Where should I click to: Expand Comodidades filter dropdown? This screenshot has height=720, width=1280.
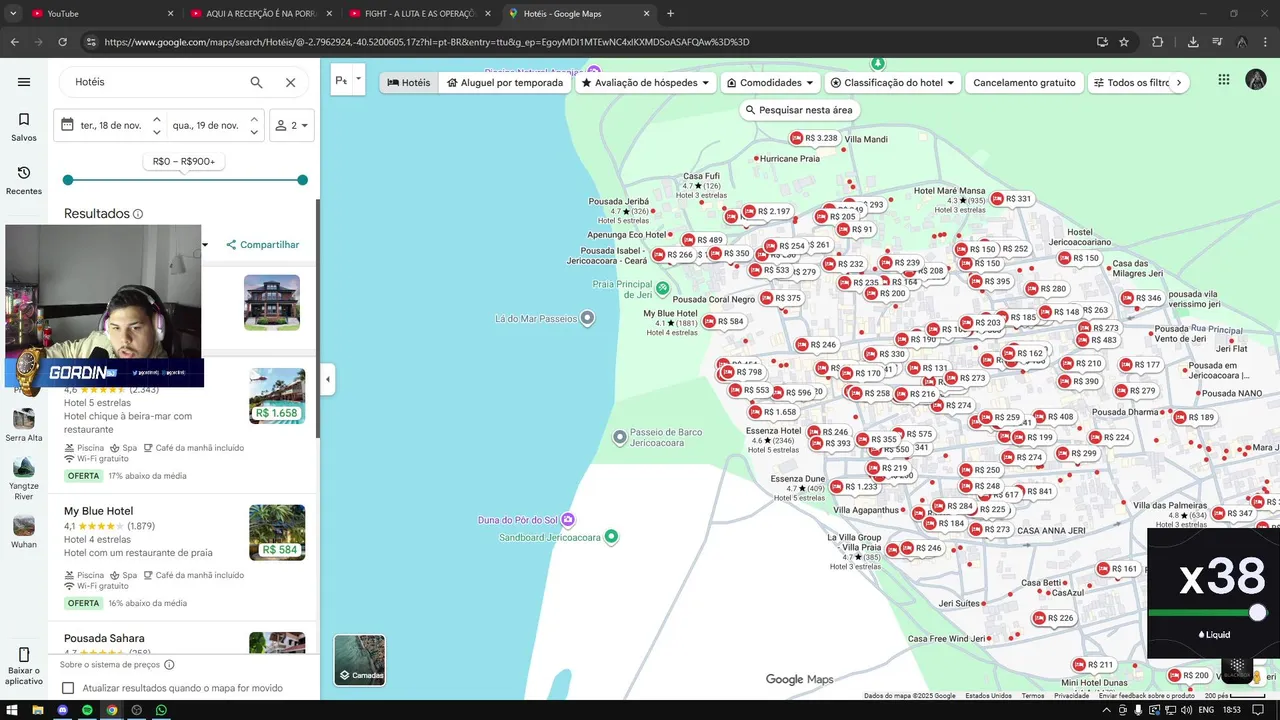coord(771,83)
